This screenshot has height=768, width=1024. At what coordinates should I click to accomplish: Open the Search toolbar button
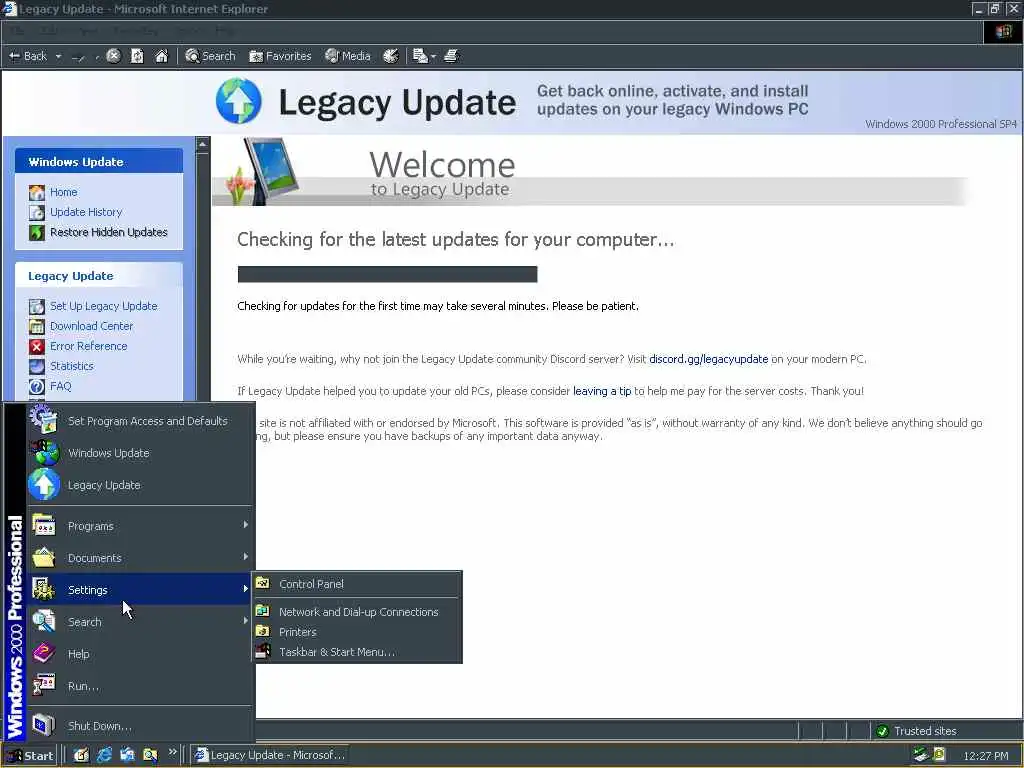click(210, 56)
